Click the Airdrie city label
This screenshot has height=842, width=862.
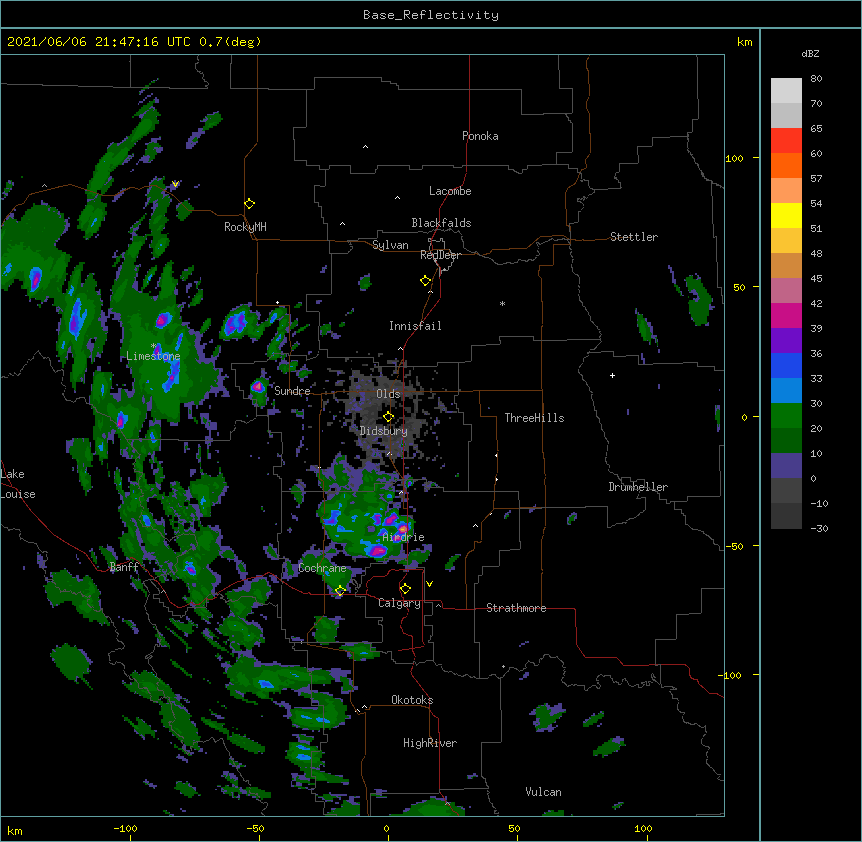click(x=403, y=537)
